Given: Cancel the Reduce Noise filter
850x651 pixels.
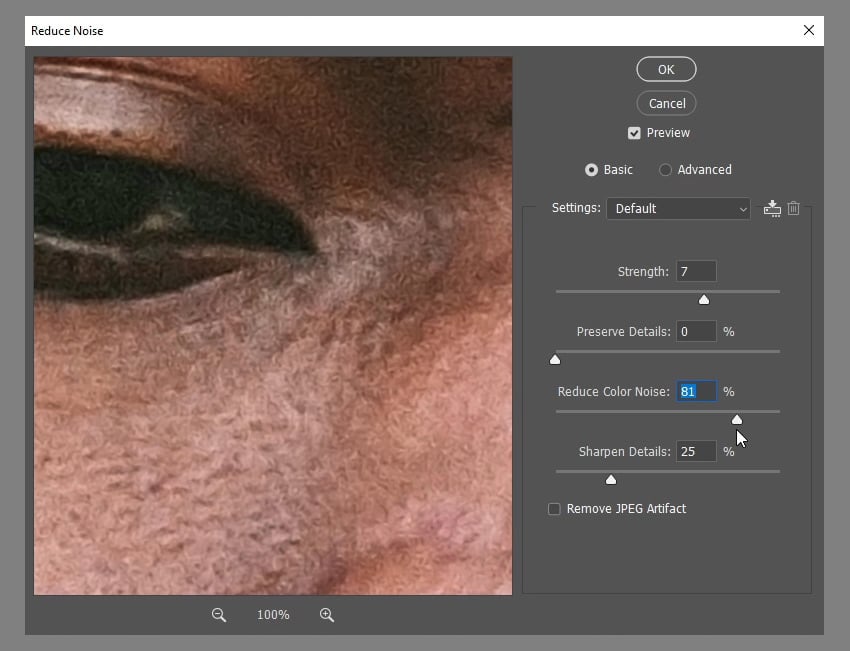Looking at the screenshot, I should pyautogui.click(x=666, y=103).
